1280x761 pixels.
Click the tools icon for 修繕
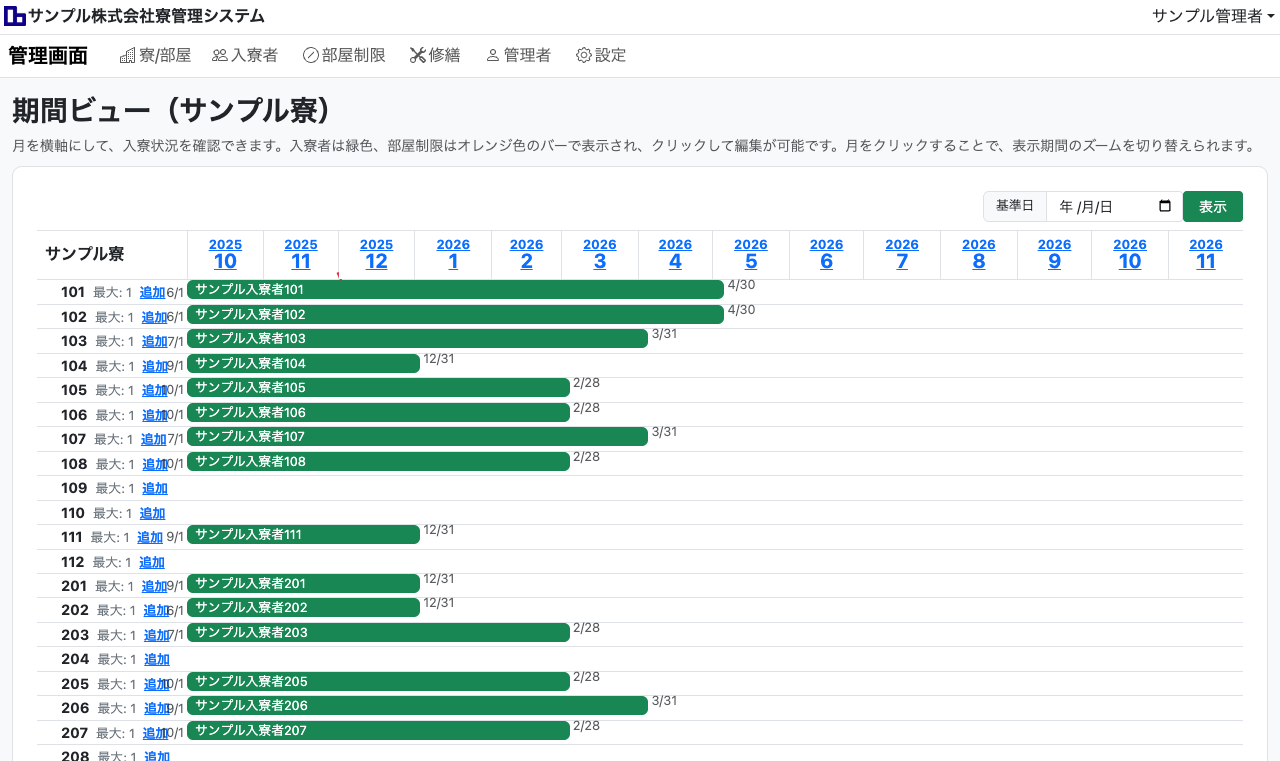click(x=418, y=56)
